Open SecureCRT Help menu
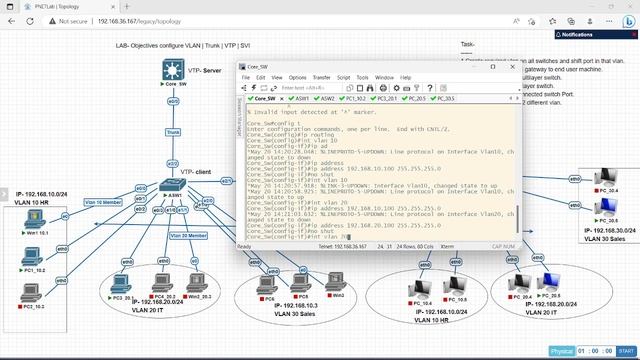640x360 pixels. [x=405, y=78]
